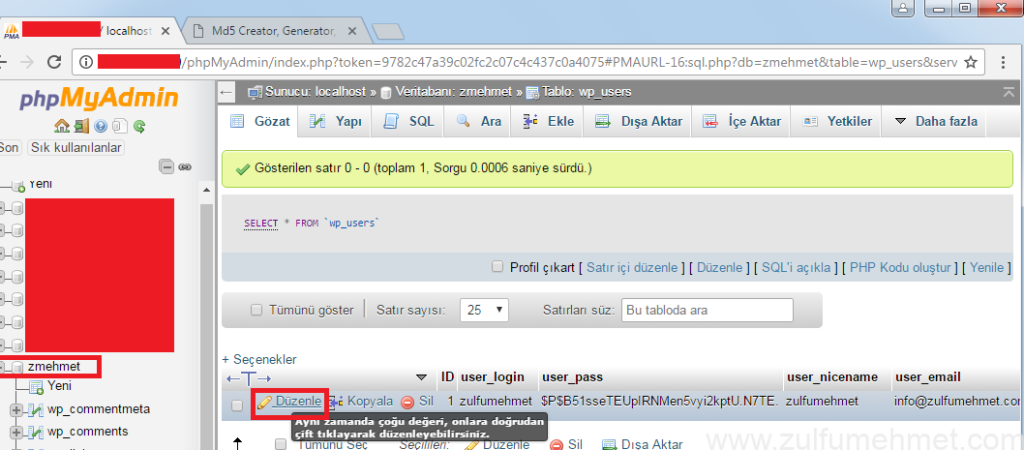This screenshot has width=1024, height=450.
Task: Click the red Sil delete row icon
Action: (x=408, y=401)
